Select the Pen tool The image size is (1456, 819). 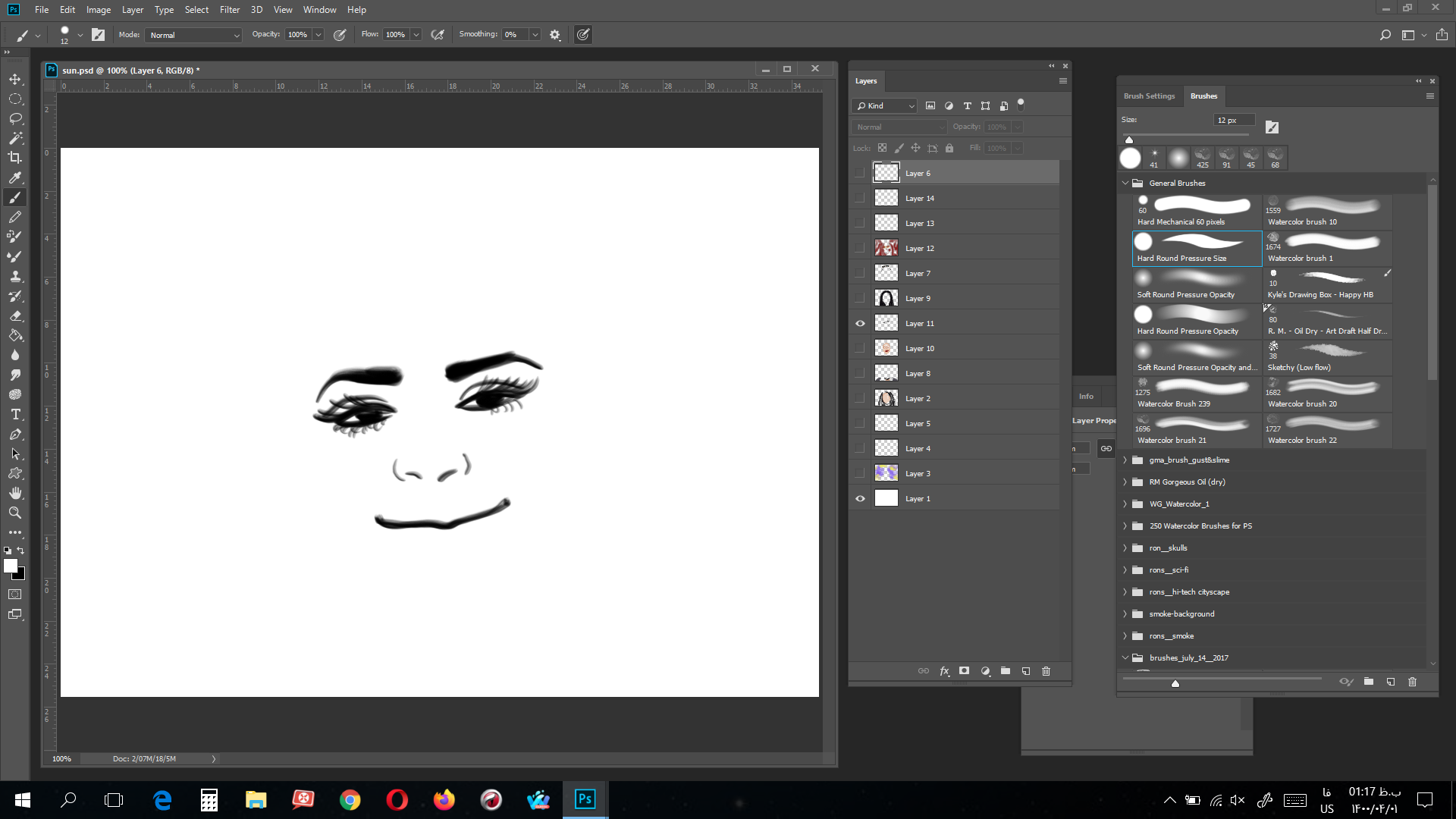click(x=15, y=434)
